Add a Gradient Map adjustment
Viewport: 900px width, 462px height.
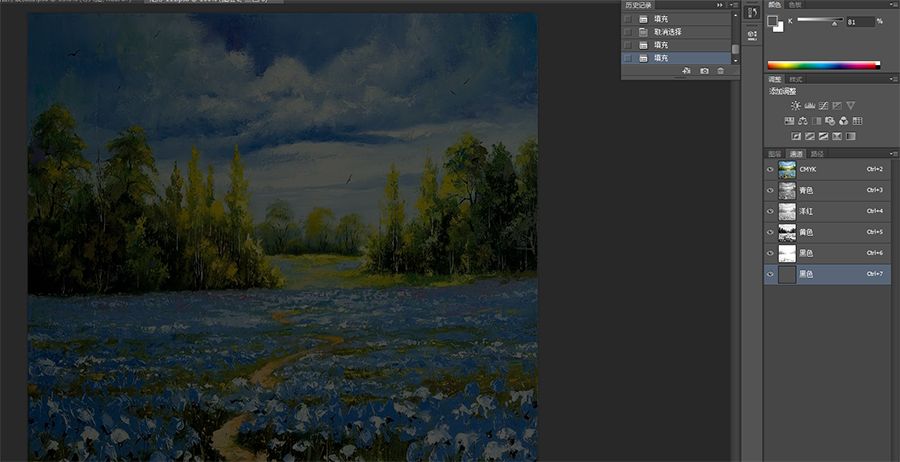coord(851,137)
